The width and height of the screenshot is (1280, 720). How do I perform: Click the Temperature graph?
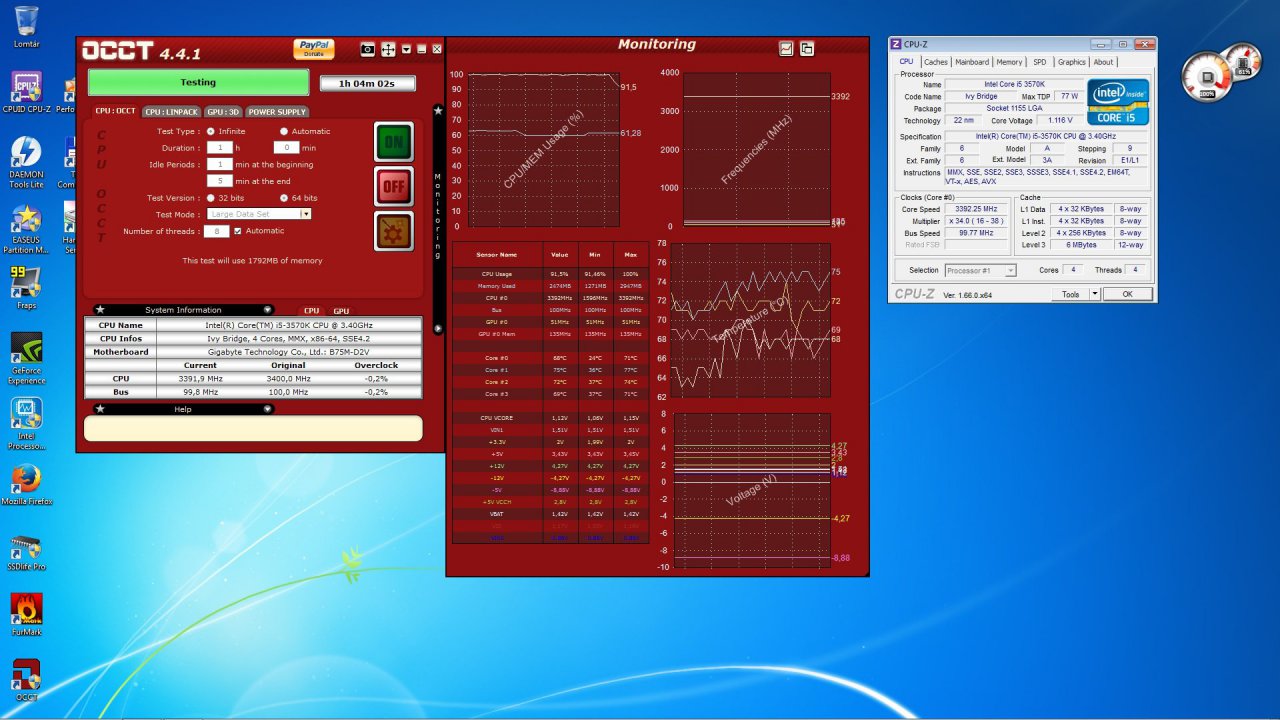coord(750,320)
